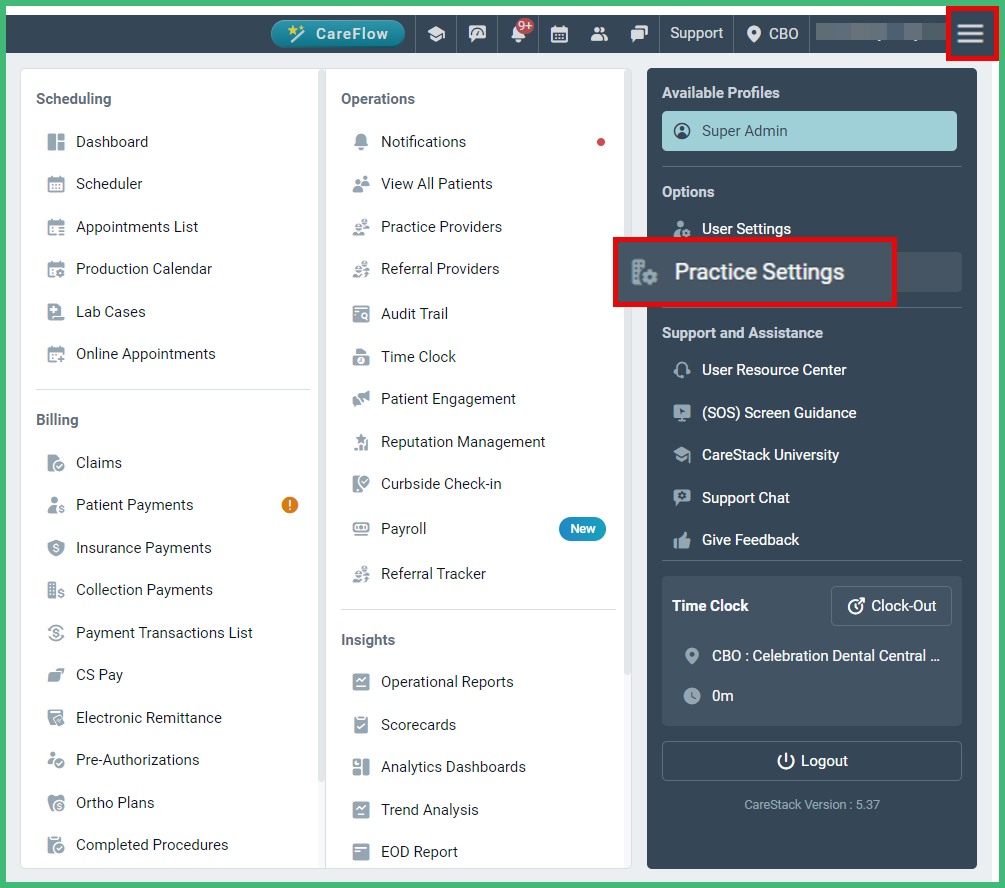Click the Insurance Payments shield icon

[56, 548]
